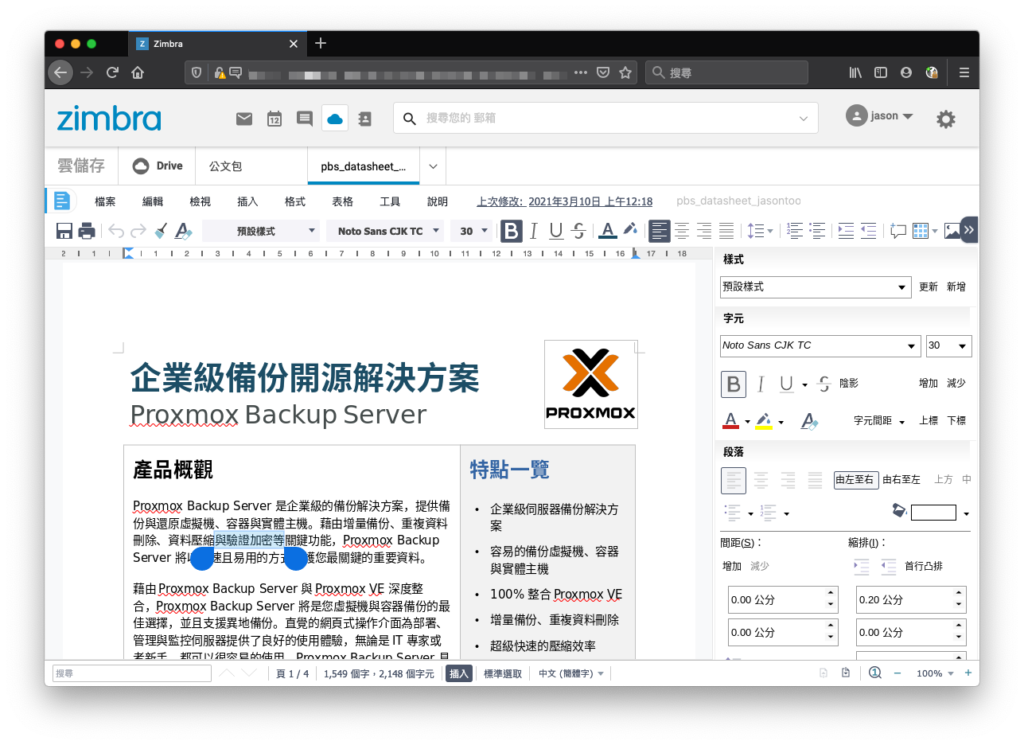Open the toolbar font size 30 dropdown
The height and width of the screenshot is (745, 1024).
click(x=472, y=231)
